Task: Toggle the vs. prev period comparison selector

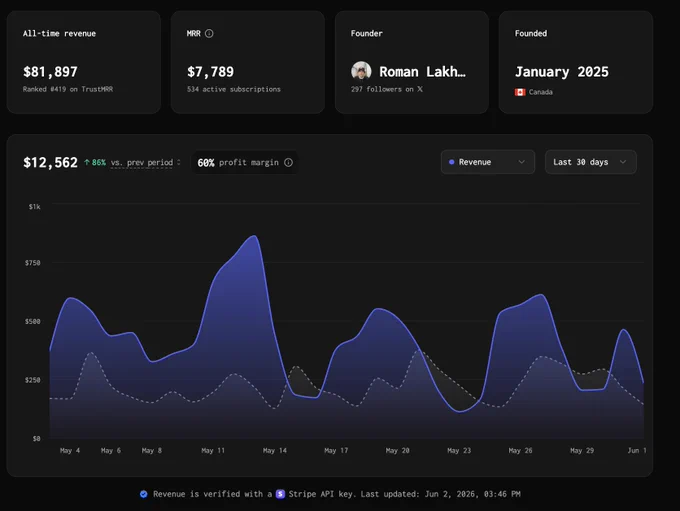Action: [145, 162]
